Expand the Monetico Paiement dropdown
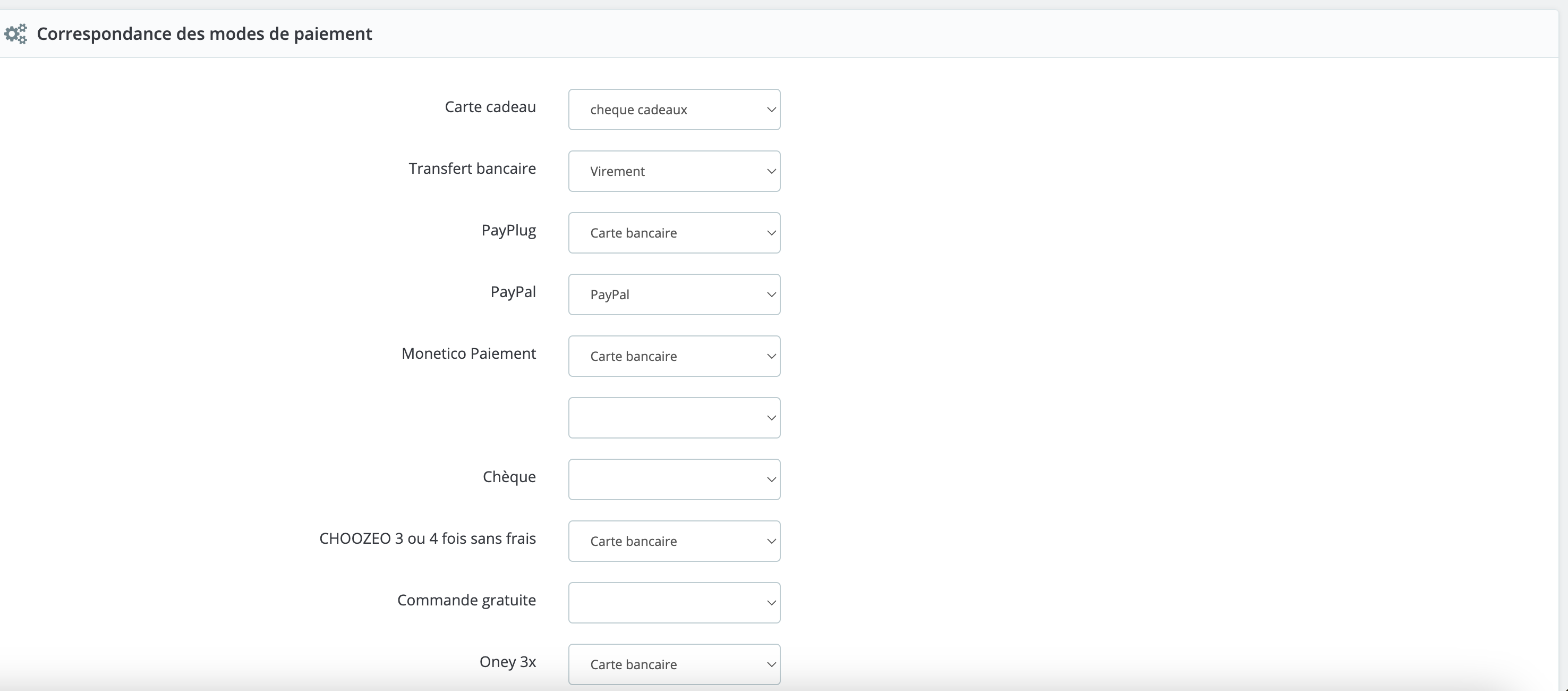Viewport: 1568px width, 691px height. point(674,356)
